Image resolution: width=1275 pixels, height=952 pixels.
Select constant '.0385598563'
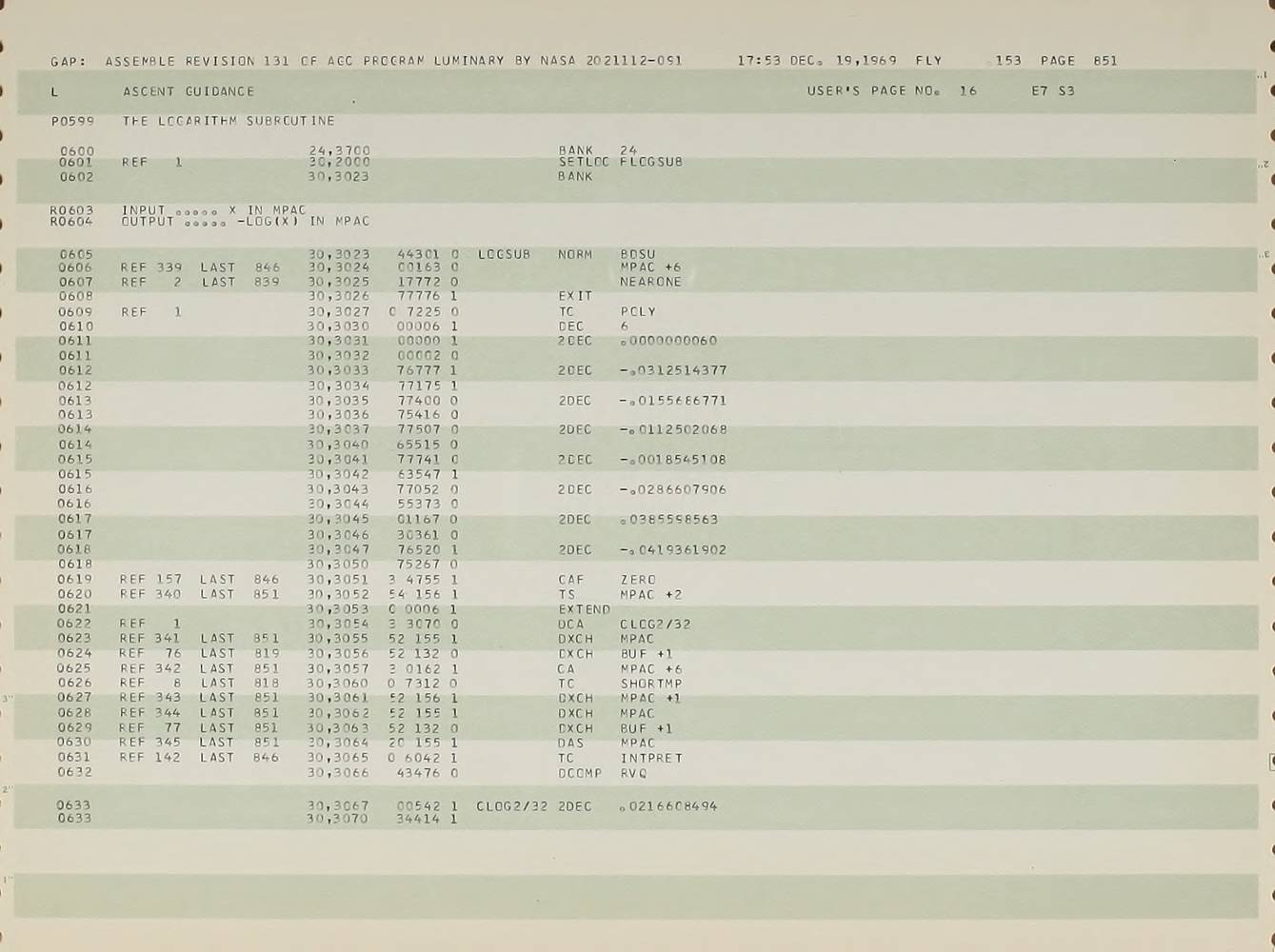click(x=668, y=520)
